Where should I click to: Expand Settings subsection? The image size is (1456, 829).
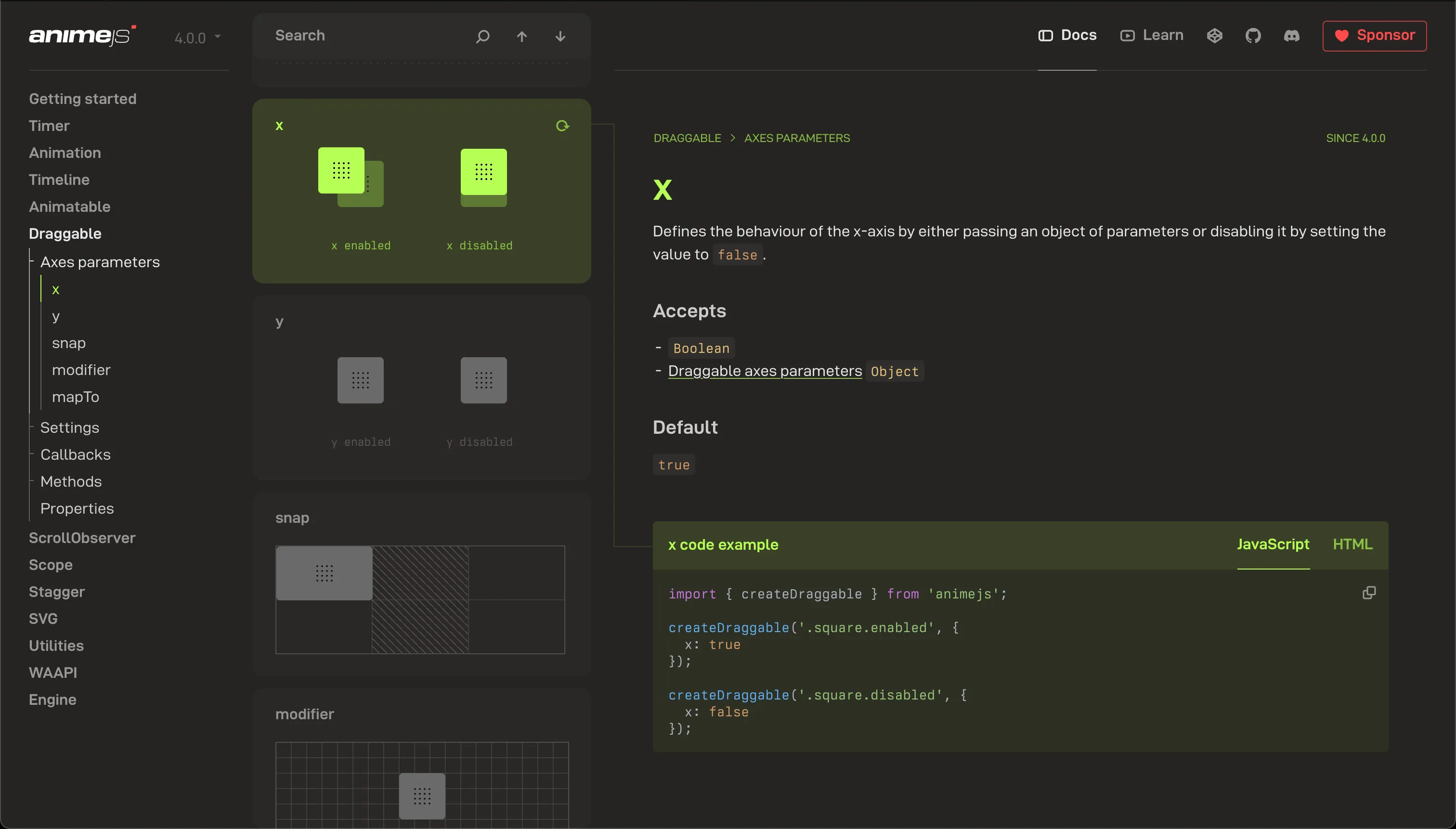(x=69, y=427)
